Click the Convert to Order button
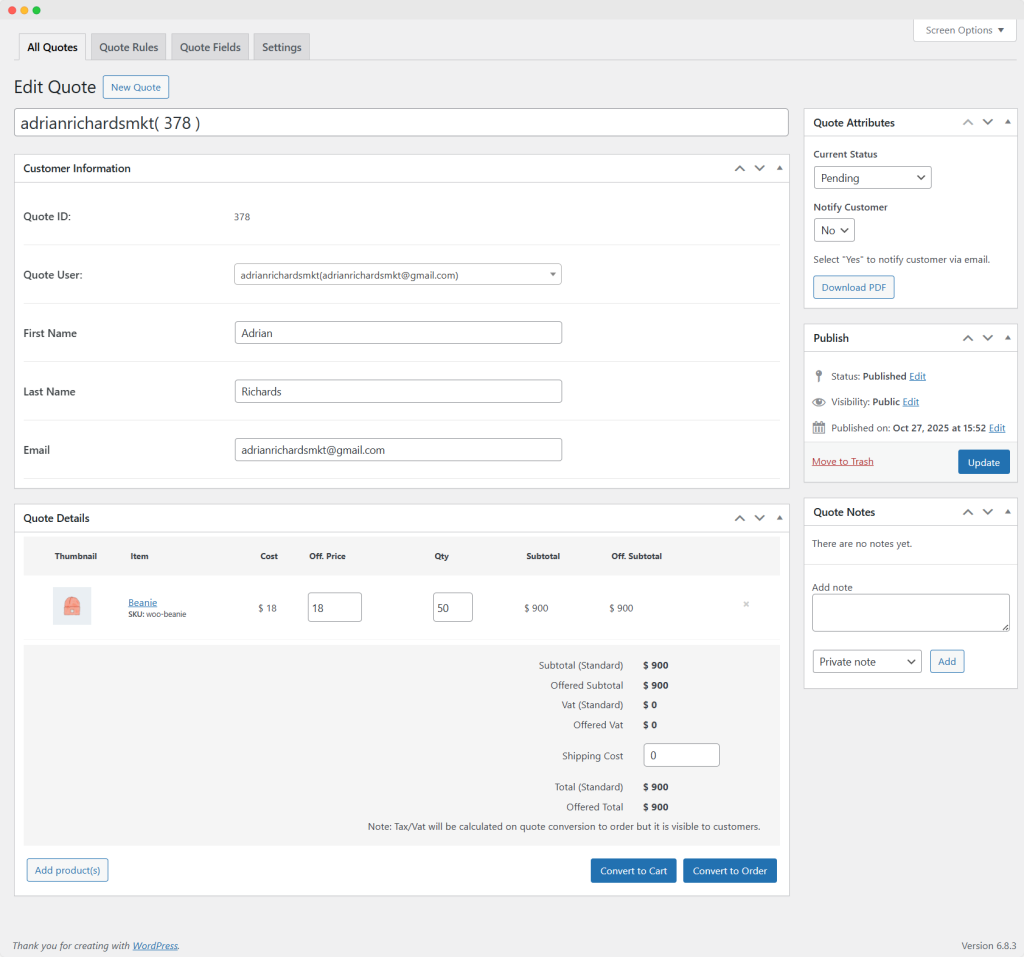The height and width of the screenshot is (957, 1024). (729, 871)
